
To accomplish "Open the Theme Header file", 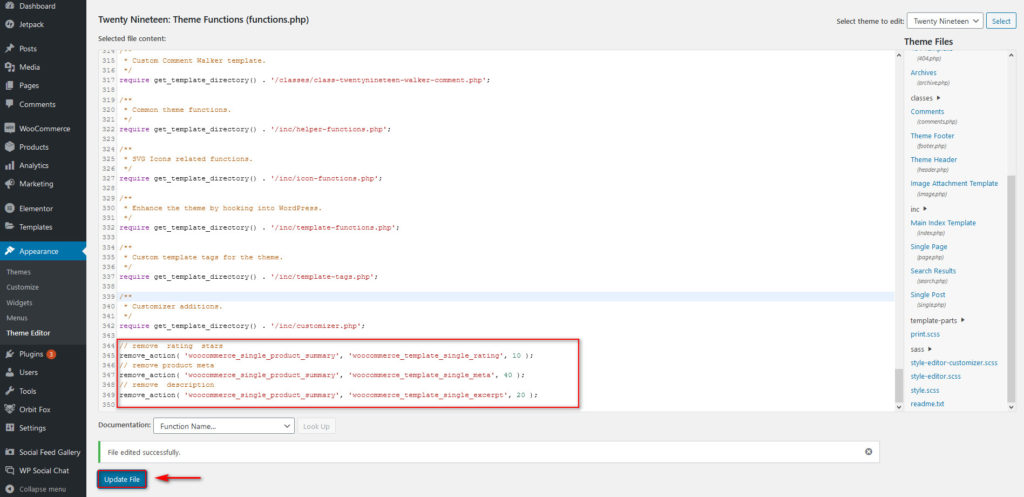I will (x=934, y=160).
